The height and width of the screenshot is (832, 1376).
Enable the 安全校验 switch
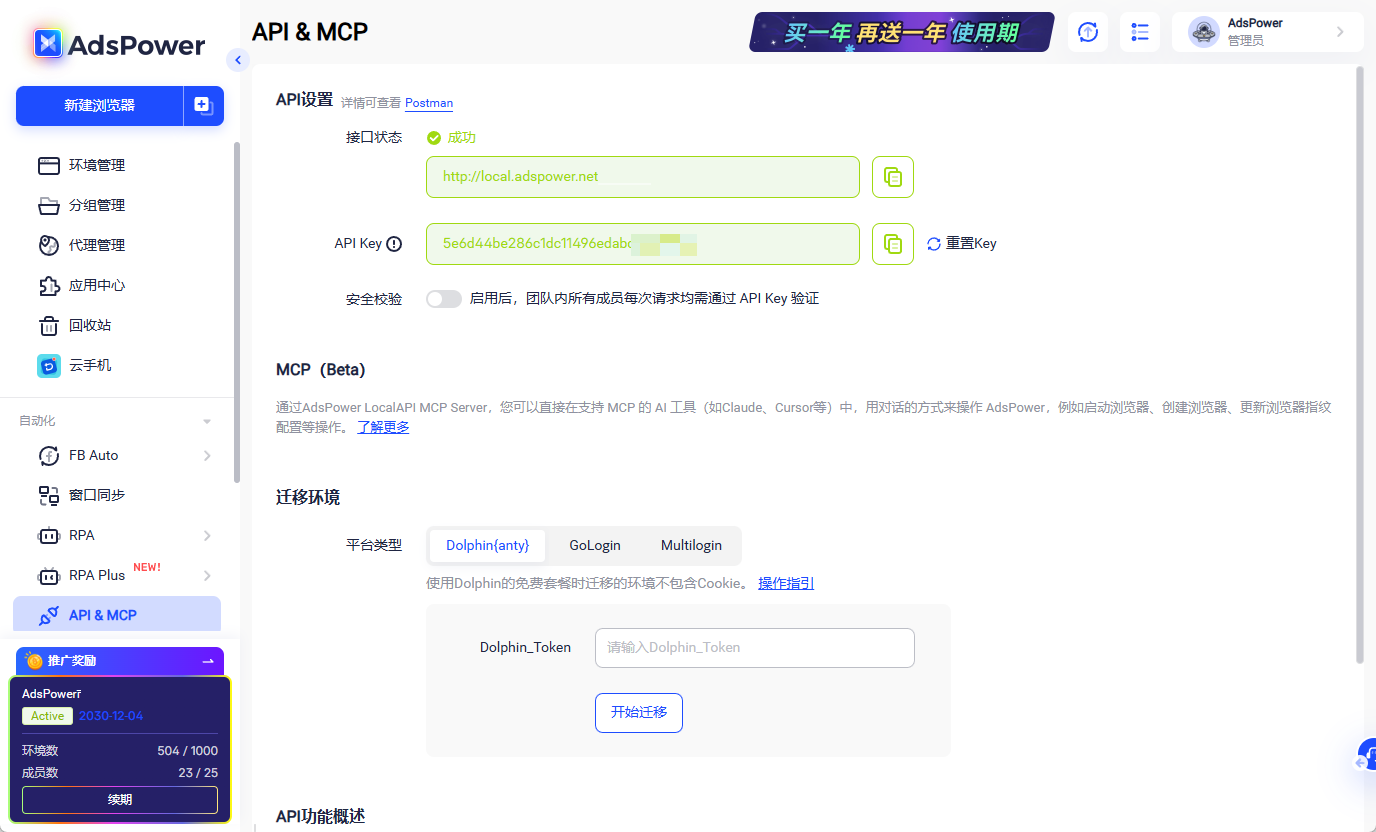click(x=443, y=298)
